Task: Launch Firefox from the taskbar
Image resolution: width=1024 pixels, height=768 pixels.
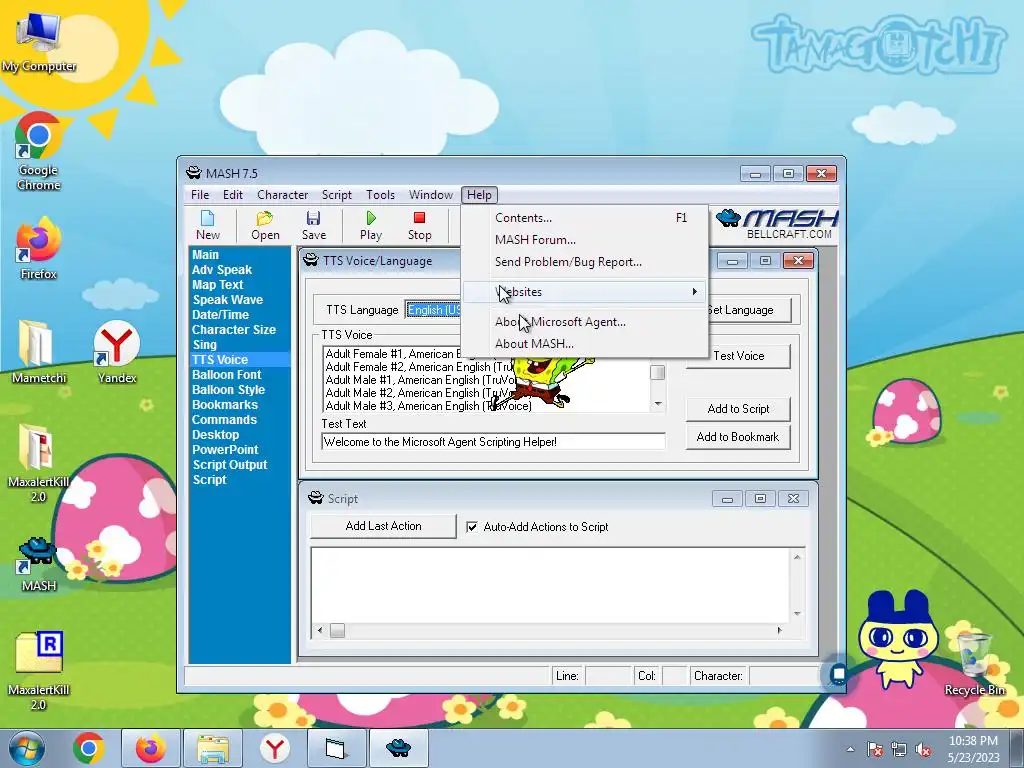Action: click(x=150, y=748)
